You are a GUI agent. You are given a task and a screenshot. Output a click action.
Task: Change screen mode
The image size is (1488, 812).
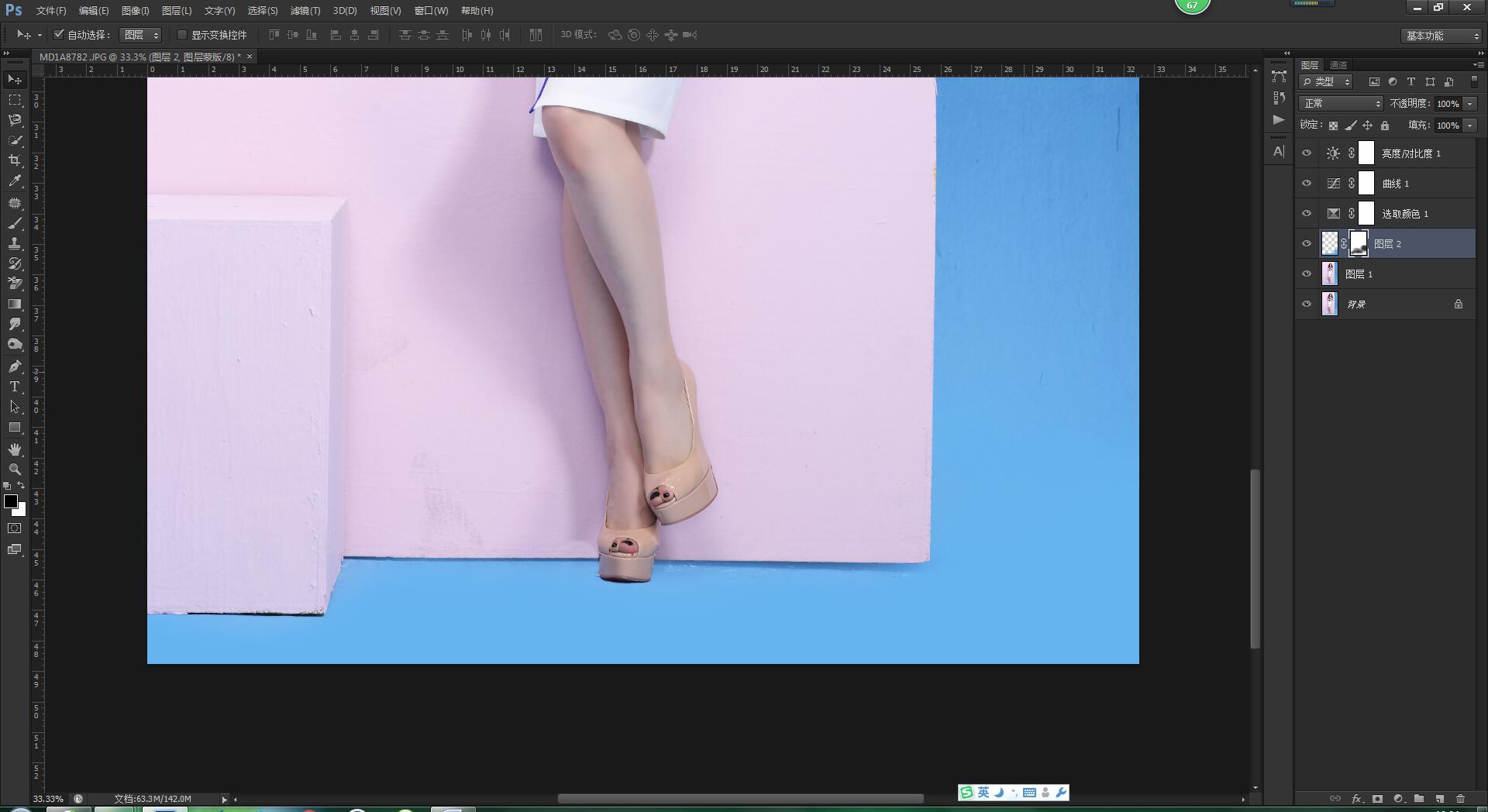pos(15,549)
